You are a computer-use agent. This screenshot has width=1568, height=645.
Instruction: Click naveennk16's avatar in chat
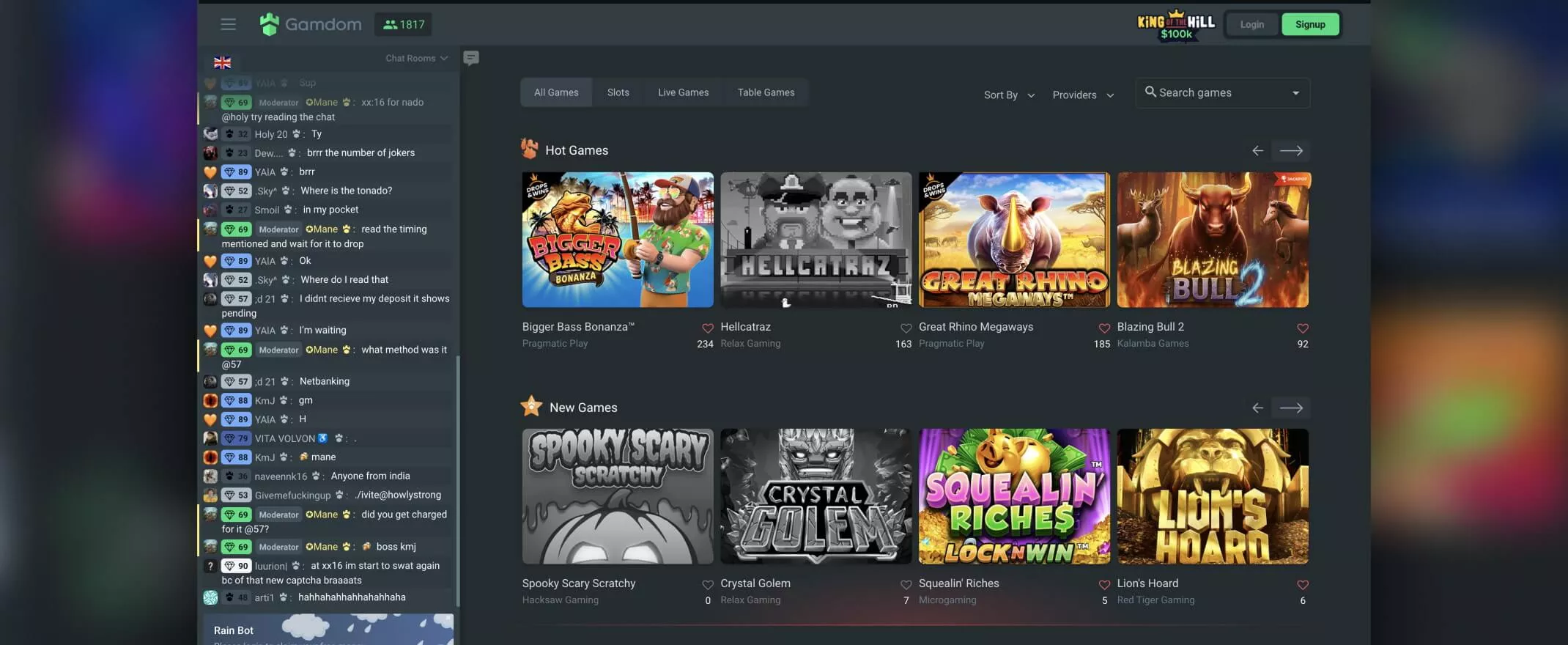pos(210,476)
